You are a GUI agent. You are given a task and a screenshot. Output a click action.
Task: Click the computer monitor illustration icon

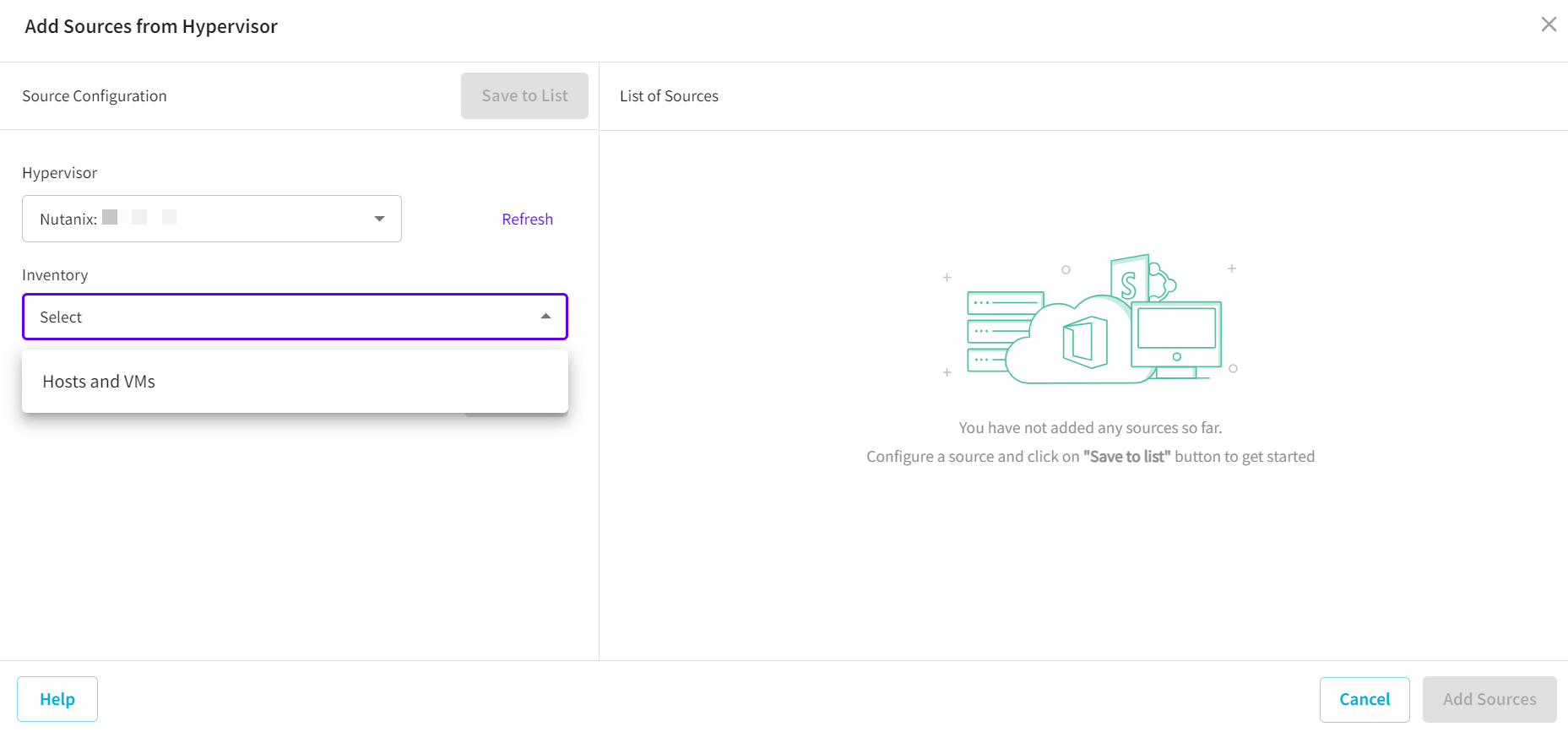[1176, 335]
